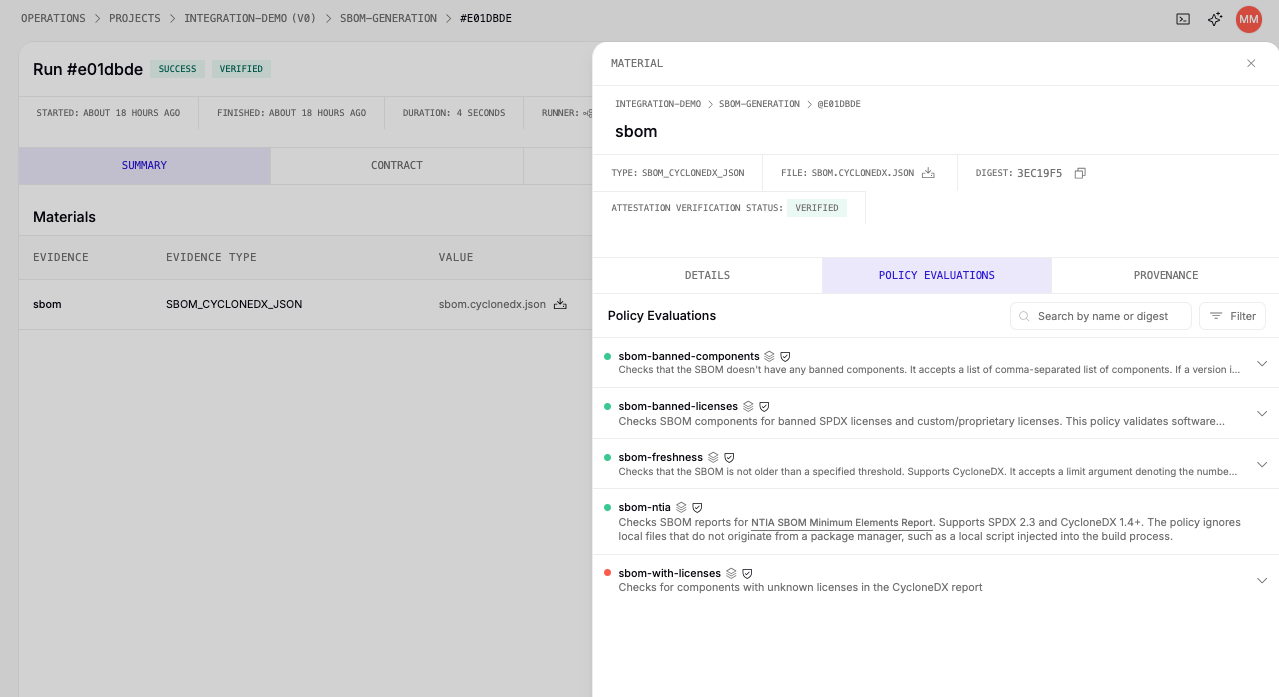The width and height of the screenshot is (1279, 697).
Task: Click layers icon next to sbom-with-licenses
Action: point(731,573)
